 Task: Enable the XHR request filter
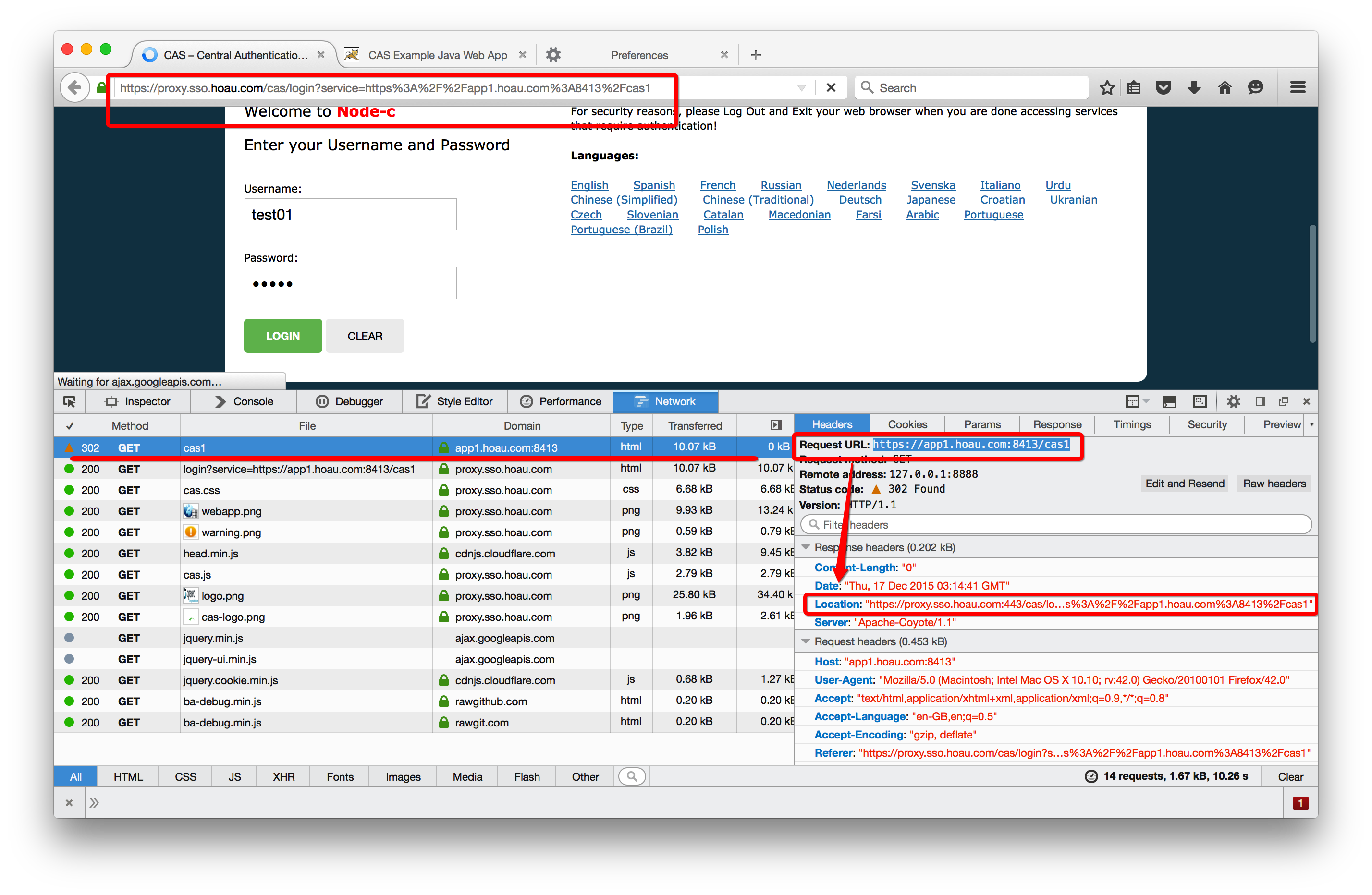click(x=283, y=777)
